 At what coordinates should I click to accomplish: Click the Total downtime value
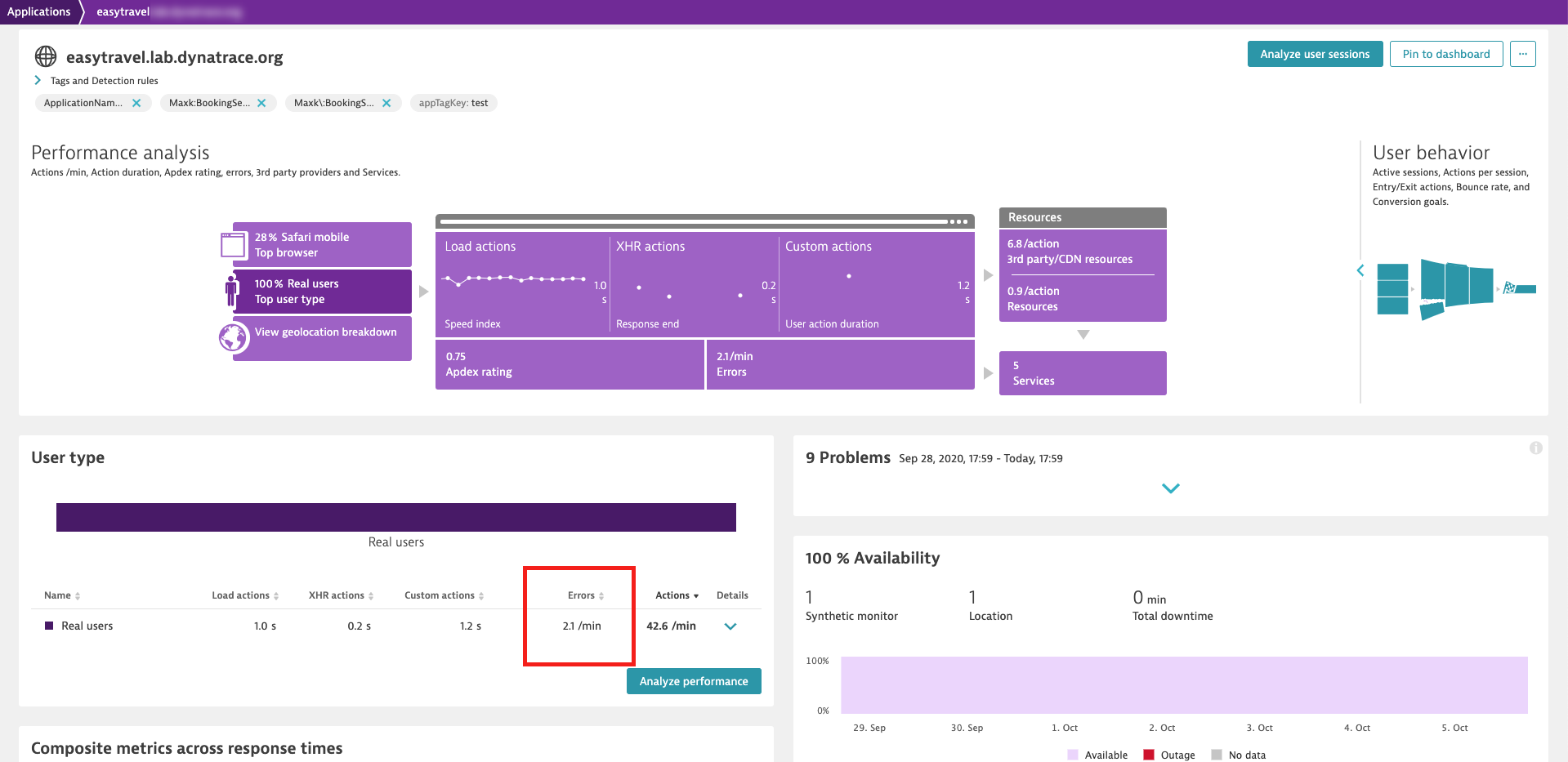(x=1150, y=598)
